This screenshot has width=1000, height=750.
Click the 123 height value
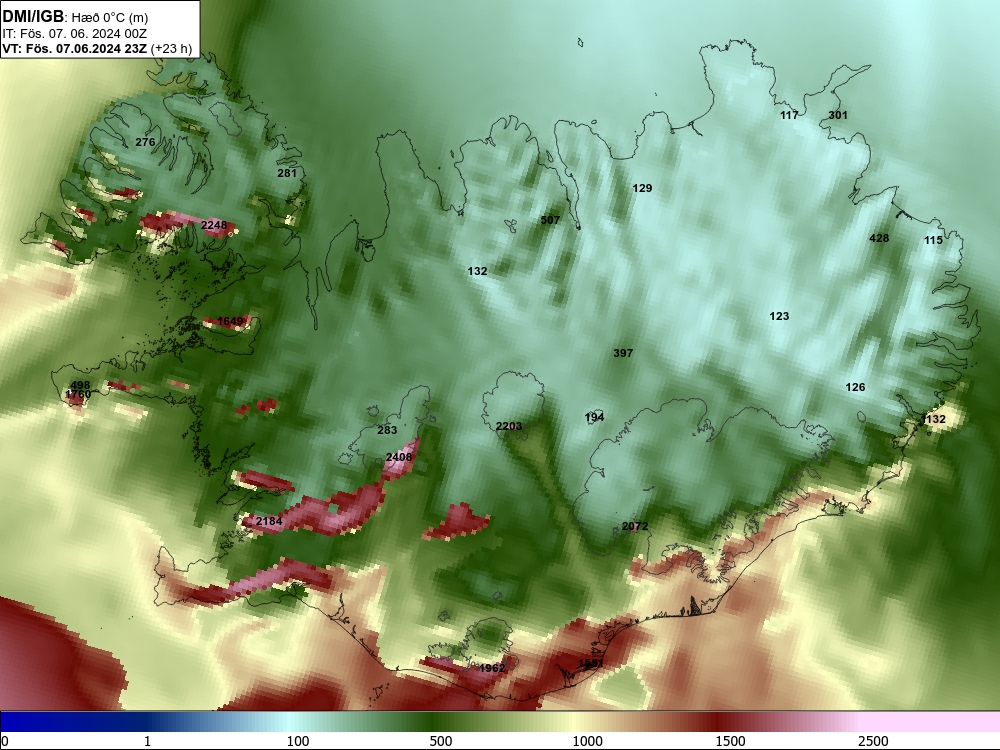pos(779,316)
